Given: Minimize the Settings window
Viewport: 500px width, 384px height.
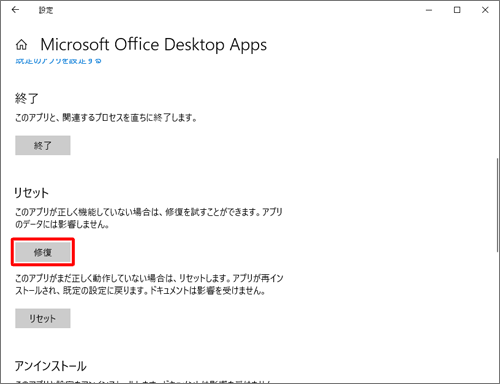Looking at the screenshot, I should 429,10.
